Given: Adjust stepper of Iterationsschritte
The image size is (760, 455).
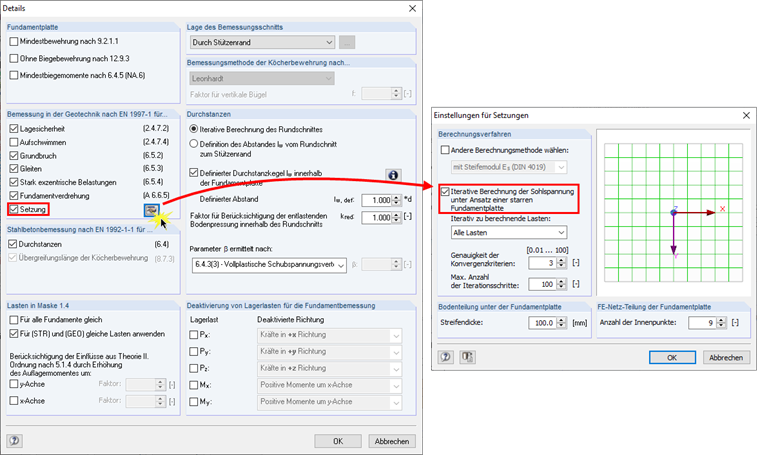Looking at the screenshot, I should (561, 284).
